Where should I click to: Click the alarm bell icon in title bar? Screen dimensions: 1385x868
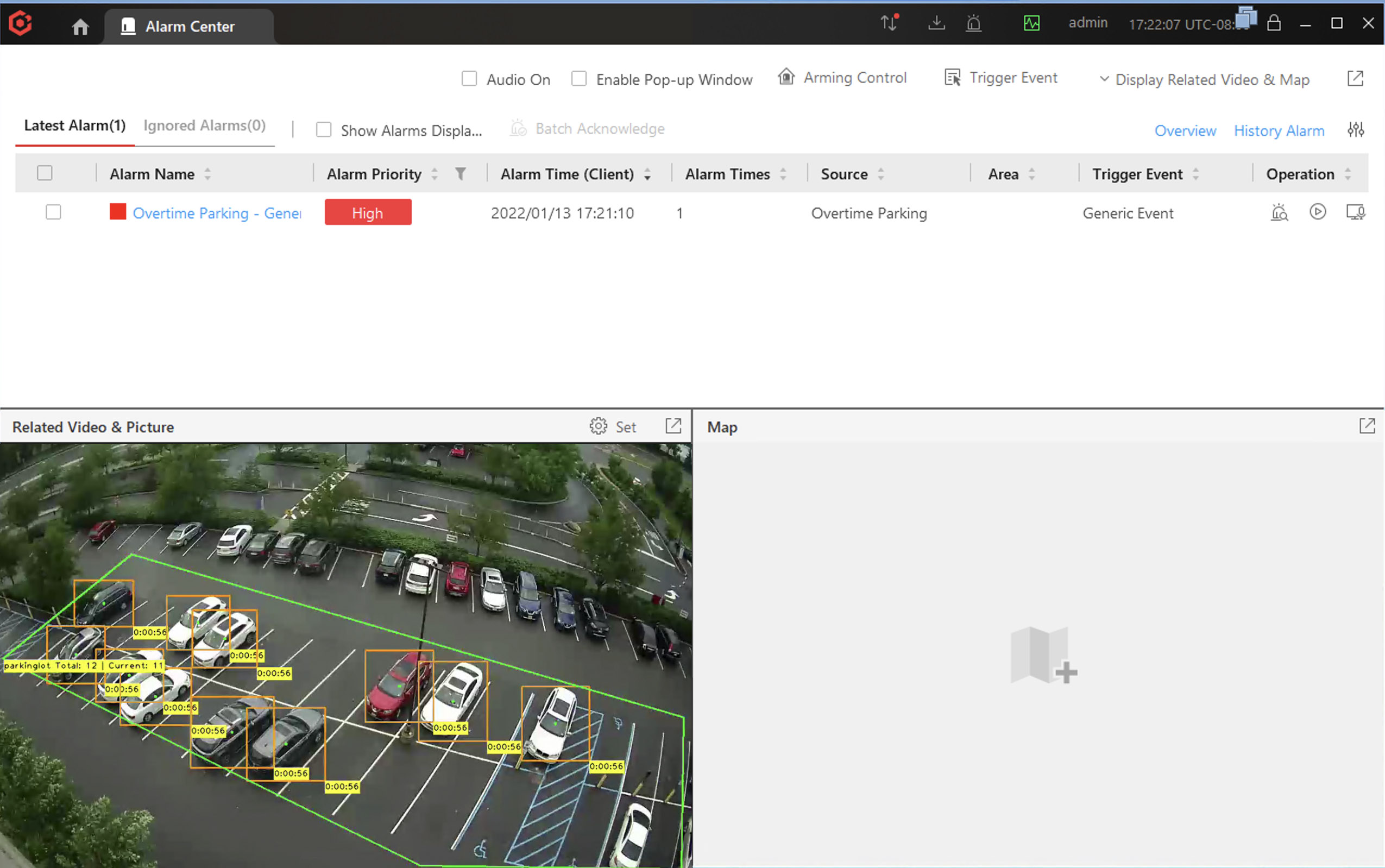coord(974,23)
